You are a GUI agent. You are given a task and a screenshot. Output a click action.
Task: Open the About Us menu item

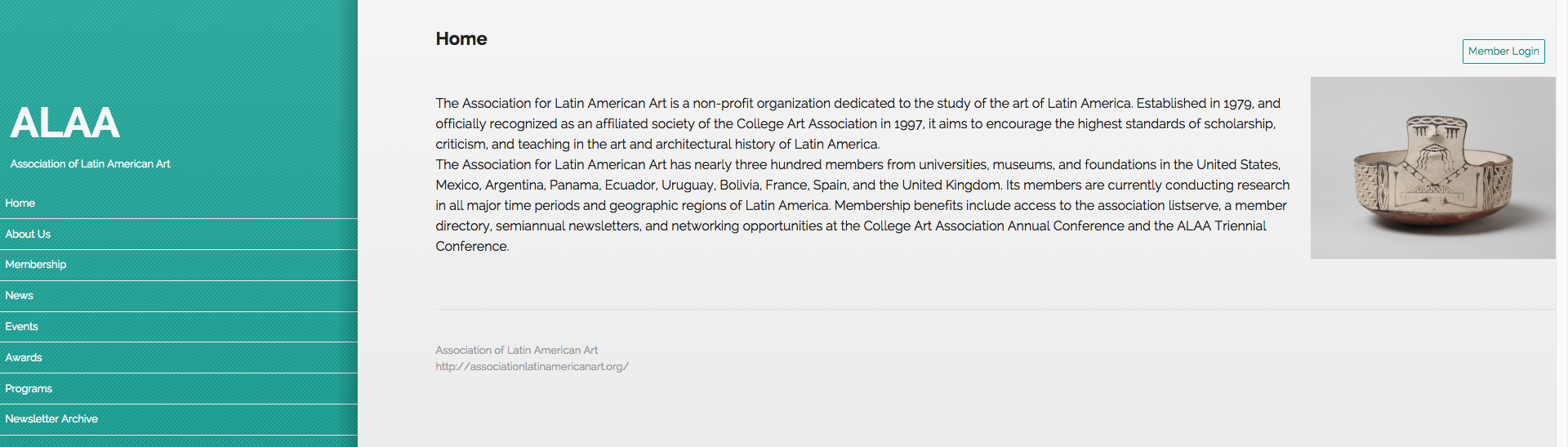point(179,235)
